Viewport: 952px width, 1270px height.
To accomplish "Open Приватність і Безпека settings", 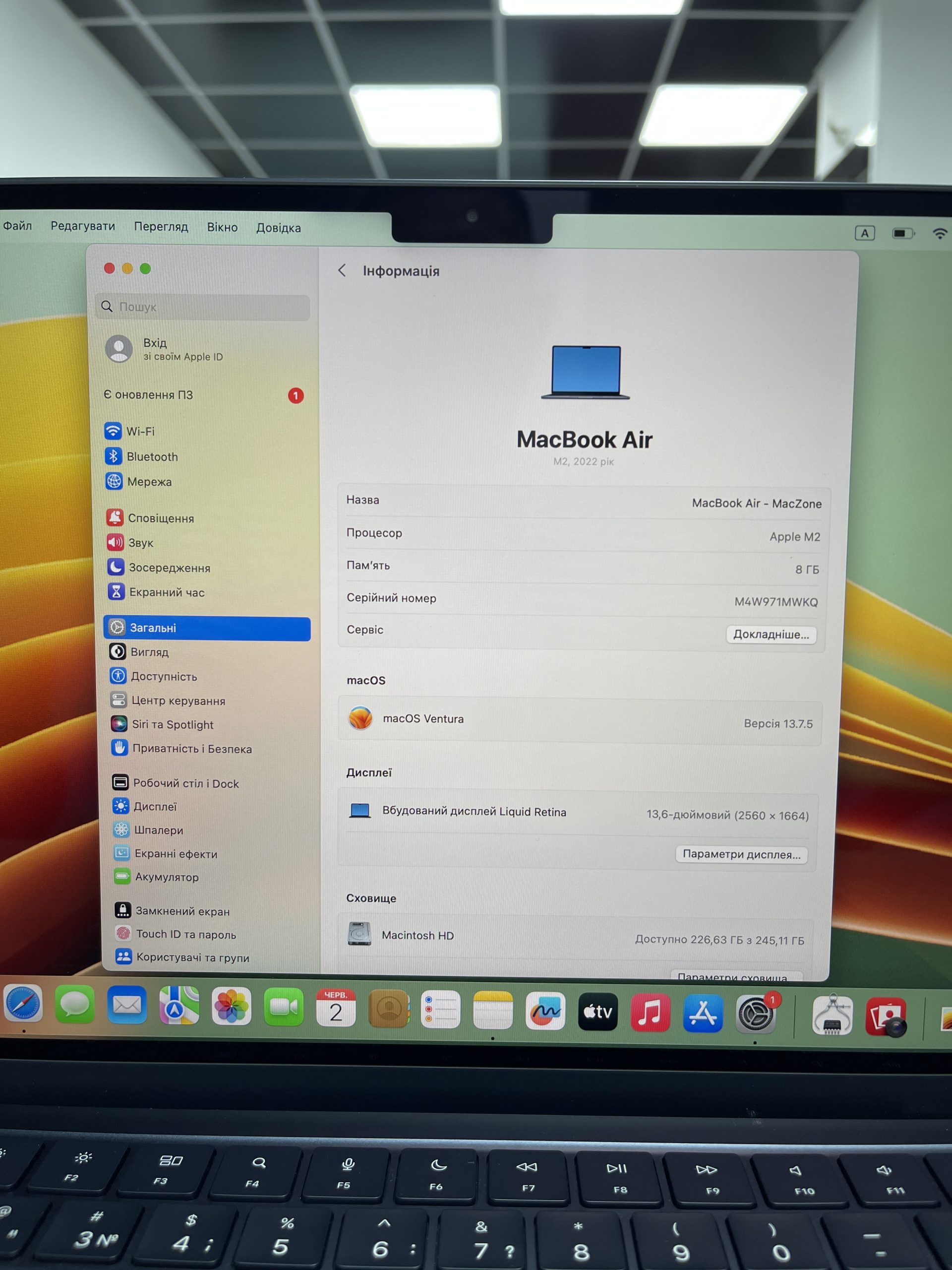I will click(182, 748).
